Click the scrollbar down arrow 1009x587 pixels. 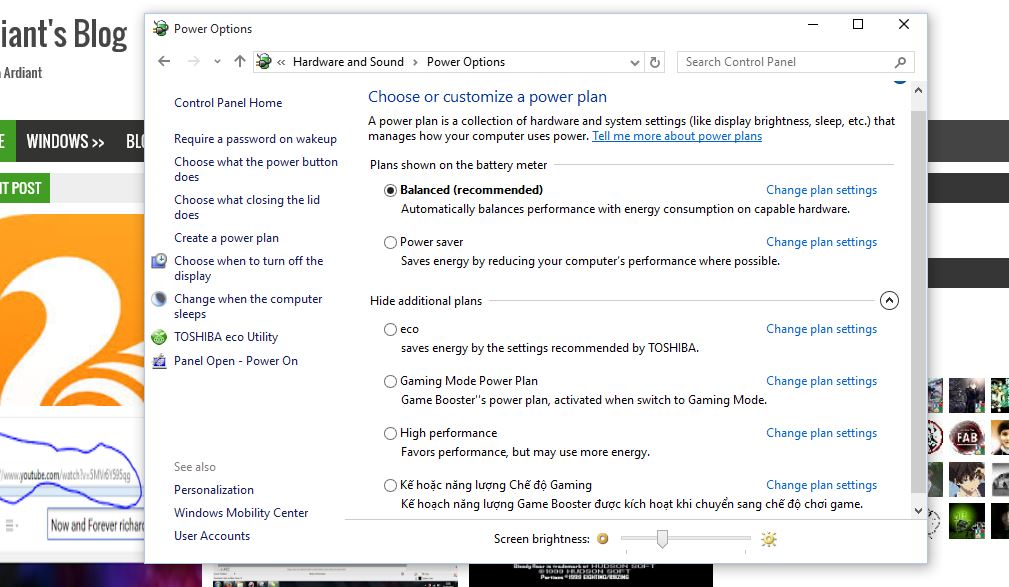click(918, 511)
